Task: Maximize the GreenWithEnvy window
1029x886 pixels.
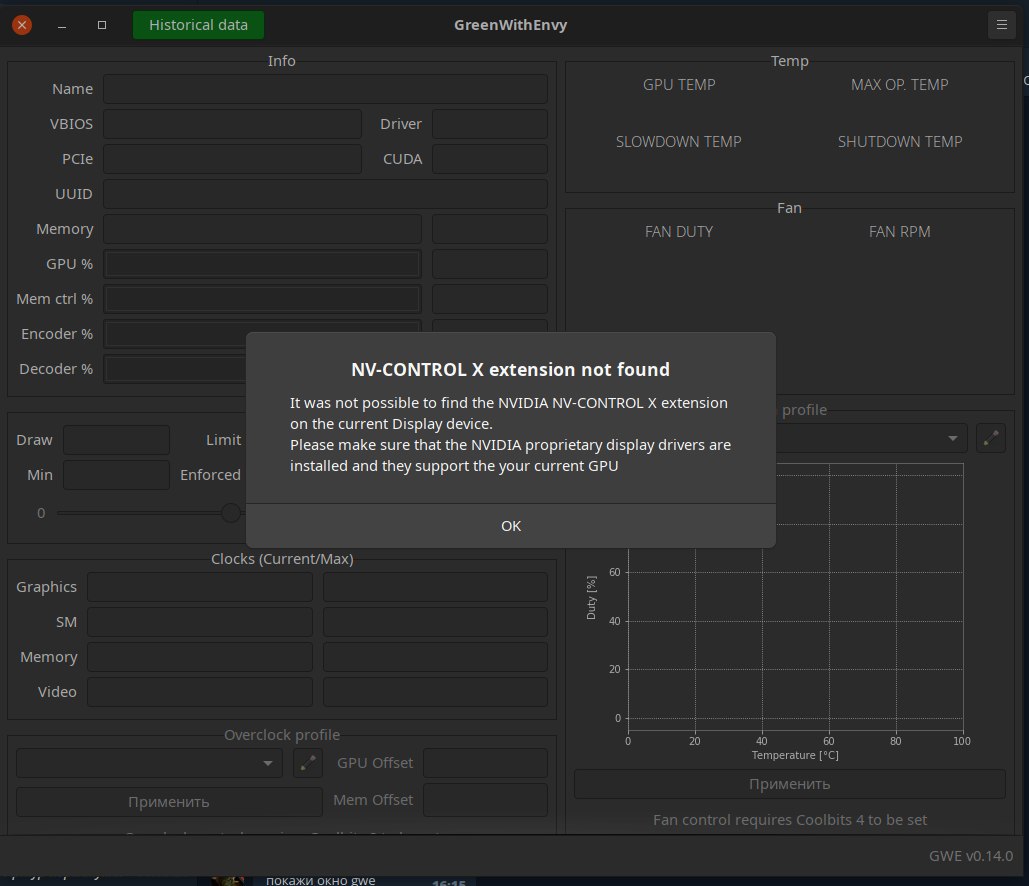Action: [x=102, y=25]
